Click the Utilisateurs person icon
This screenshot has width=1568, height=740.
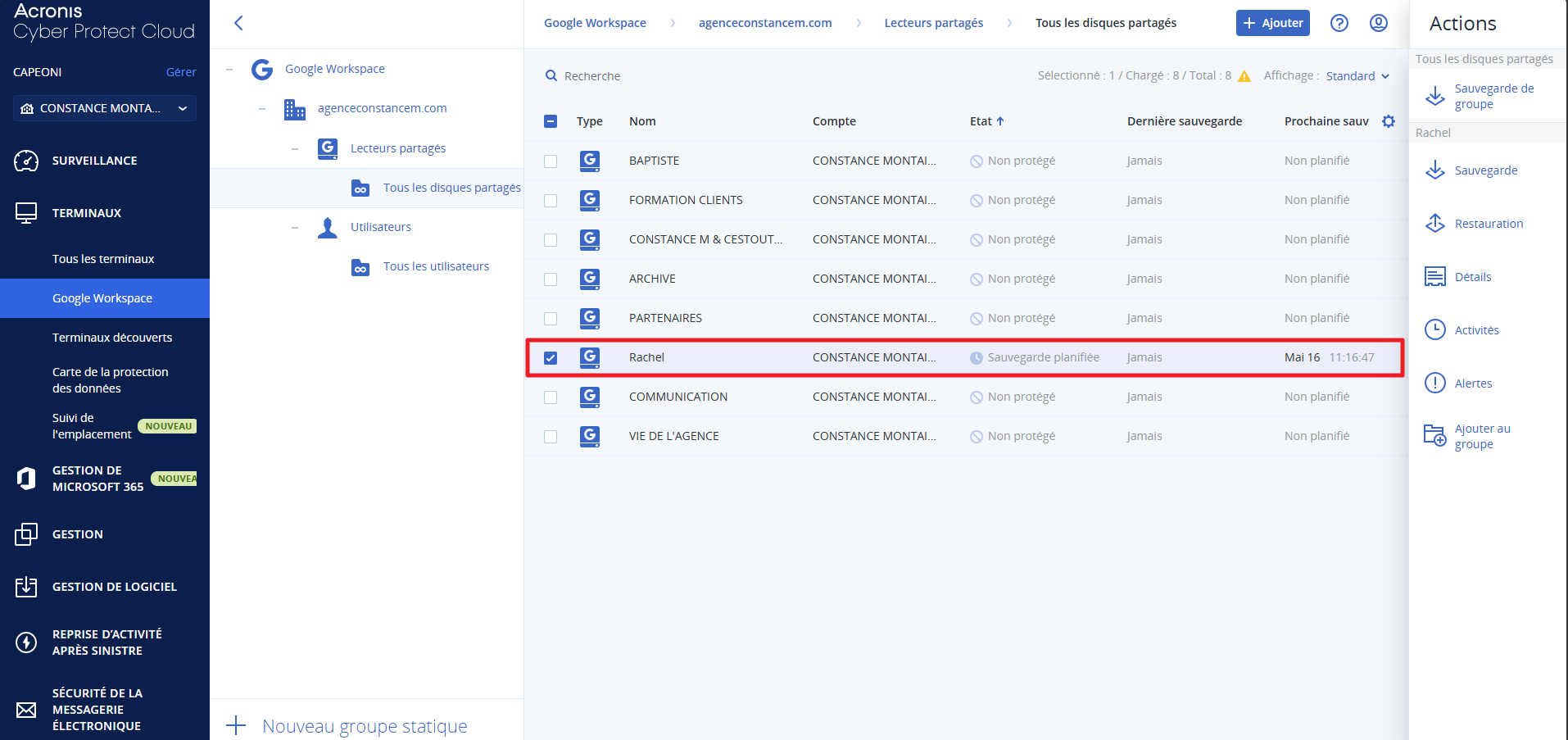click(x=328, y=228)
